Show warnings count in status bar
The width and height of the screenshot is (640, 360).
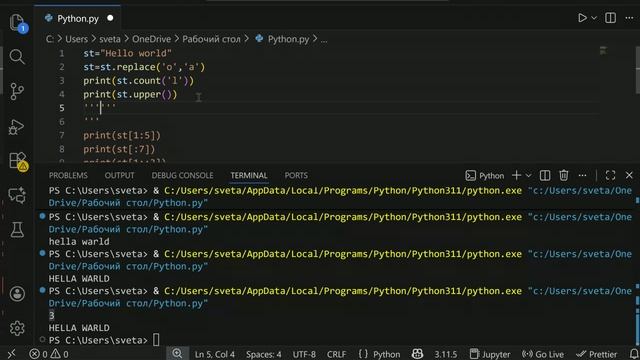(60, 354)
